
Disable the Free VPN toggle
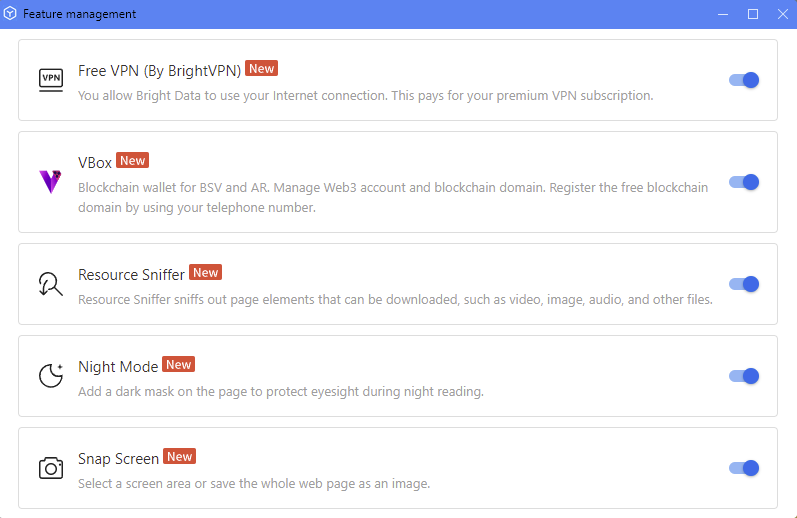coord(744,80)
